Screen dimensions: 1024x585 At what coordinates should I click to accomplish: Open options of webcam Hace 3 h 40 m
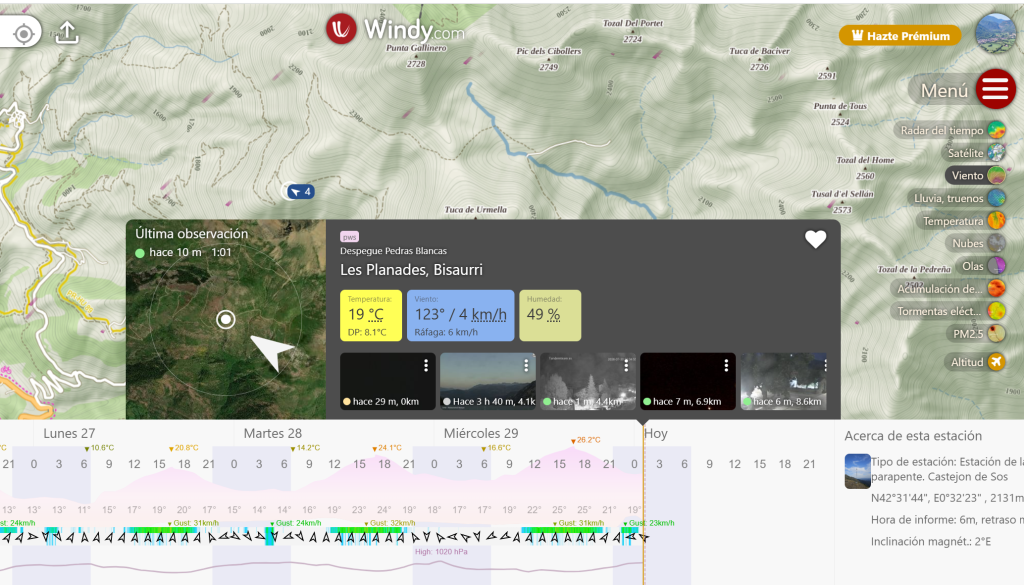pos(526,366)
